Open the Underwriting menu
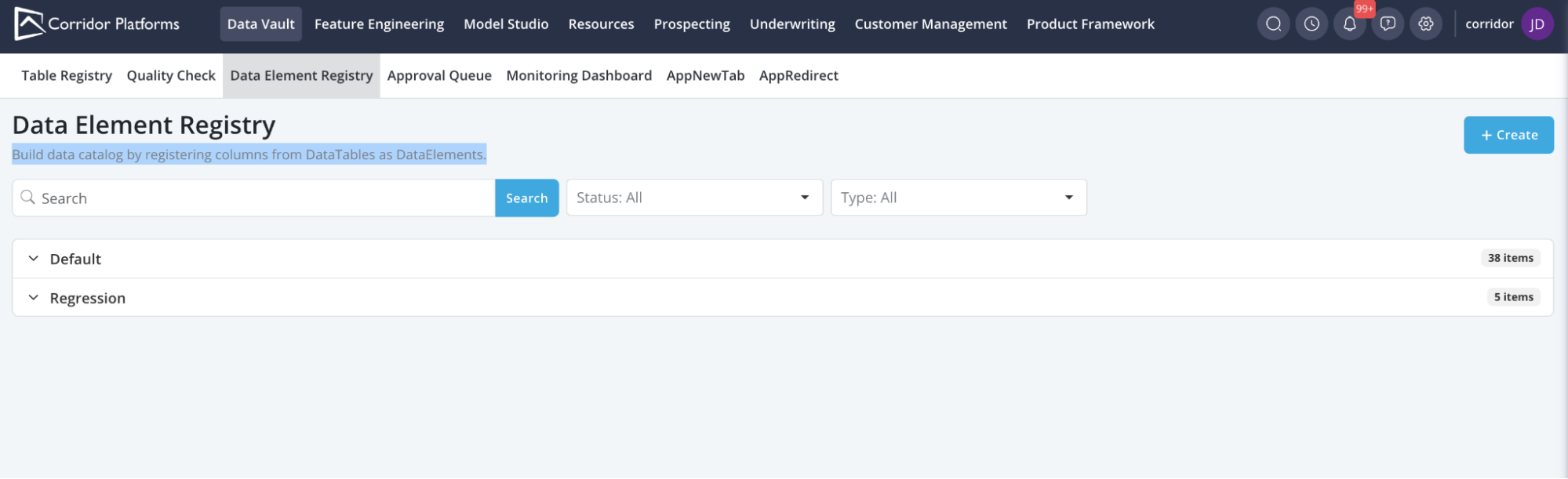Screen dimensions: 1568x479 (x=792, y=24)
